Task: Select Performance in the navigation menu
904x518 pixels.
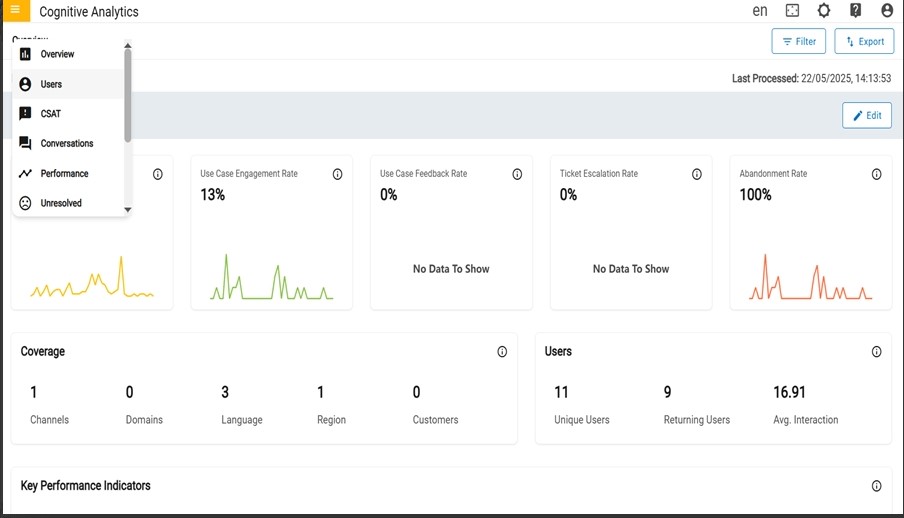Action: pos(64,174)
